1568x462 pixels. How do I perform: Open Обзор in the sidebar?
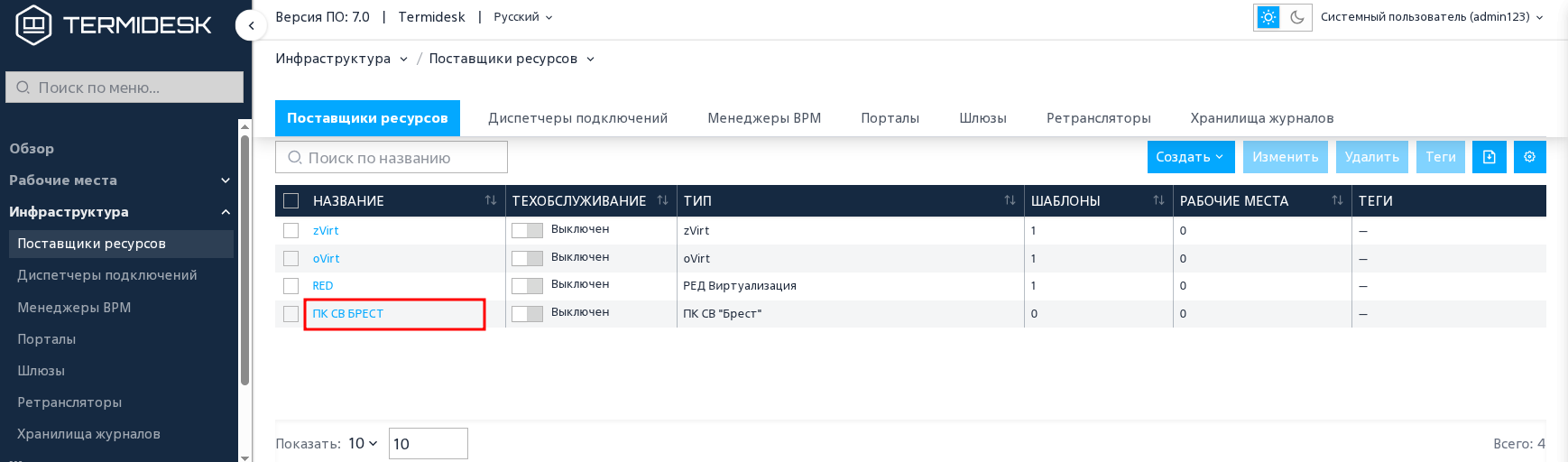click(x=32, y=149)
